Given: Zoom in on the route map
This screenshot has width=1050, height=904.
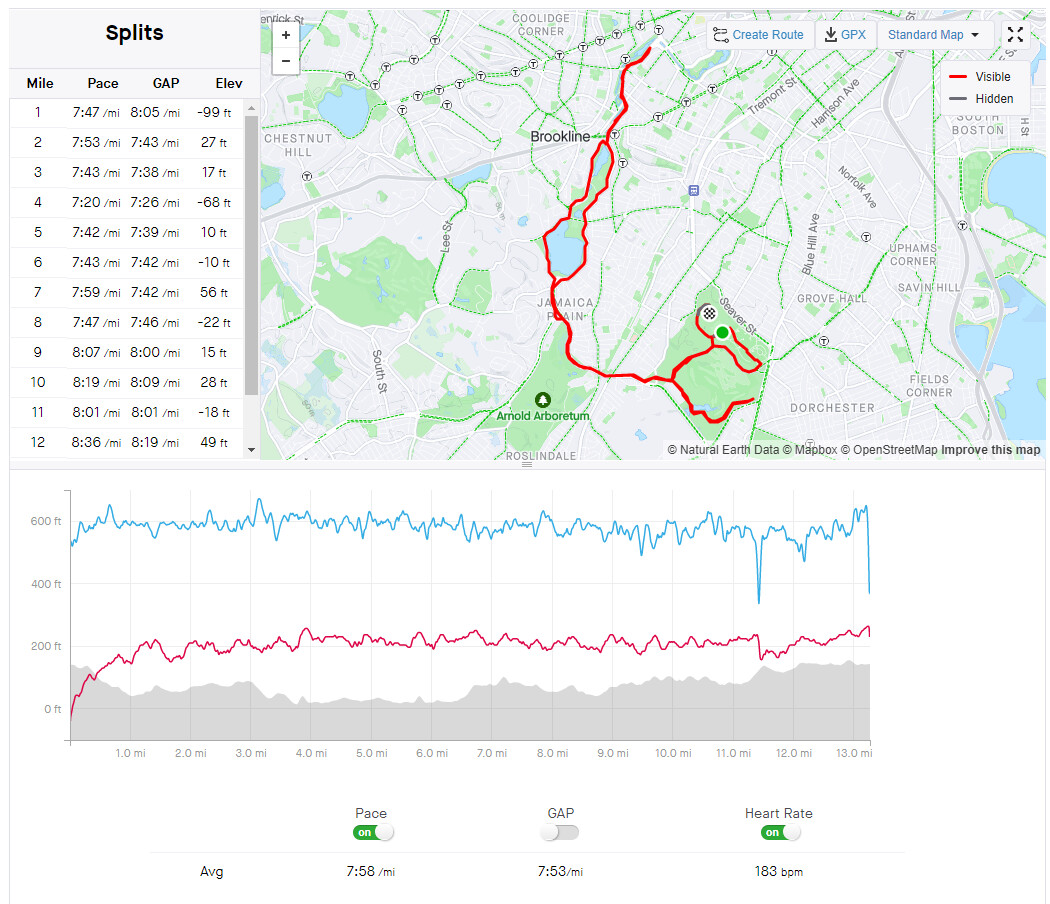Looking at the screenshot, I should tap(286, 35).
